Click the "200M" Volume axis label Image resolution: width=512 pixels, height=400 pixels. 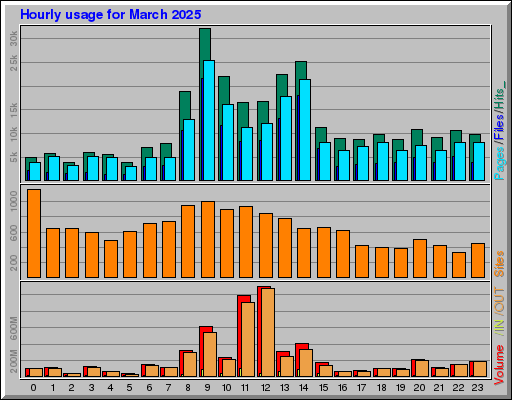point(14,361)
